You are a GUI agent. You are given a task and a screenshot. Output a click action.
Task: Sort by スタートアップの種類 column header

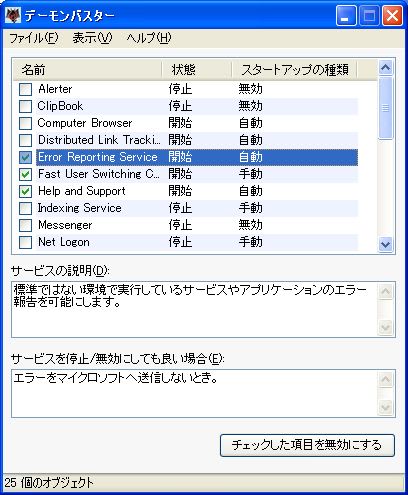coord(294,70)
